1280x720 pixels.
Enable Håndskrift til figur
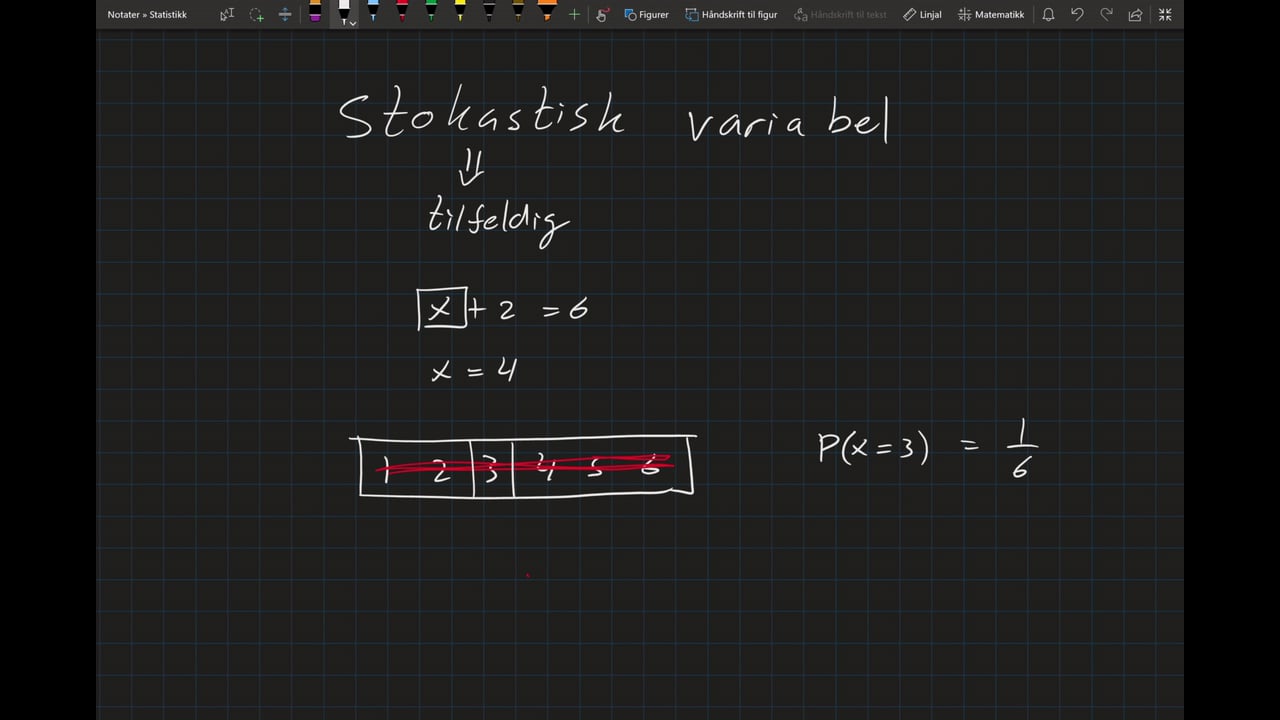click(x=731, y=14)
